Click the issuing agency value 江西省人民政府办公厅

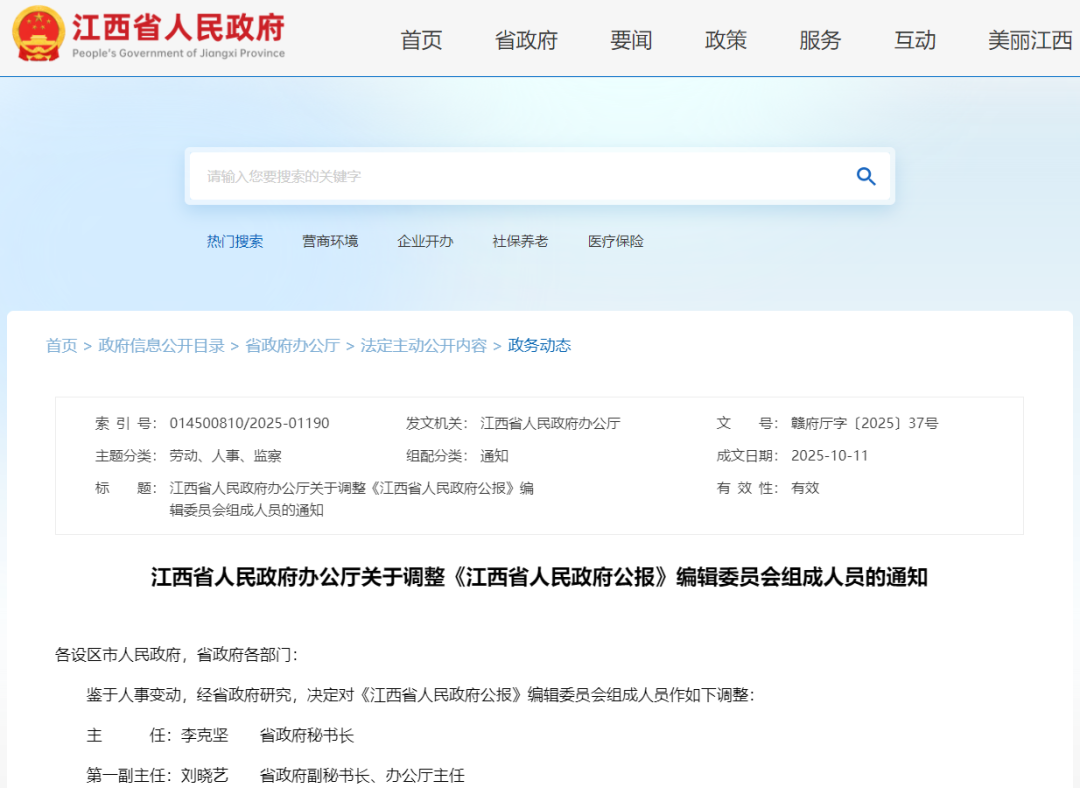tap(550, 423)
